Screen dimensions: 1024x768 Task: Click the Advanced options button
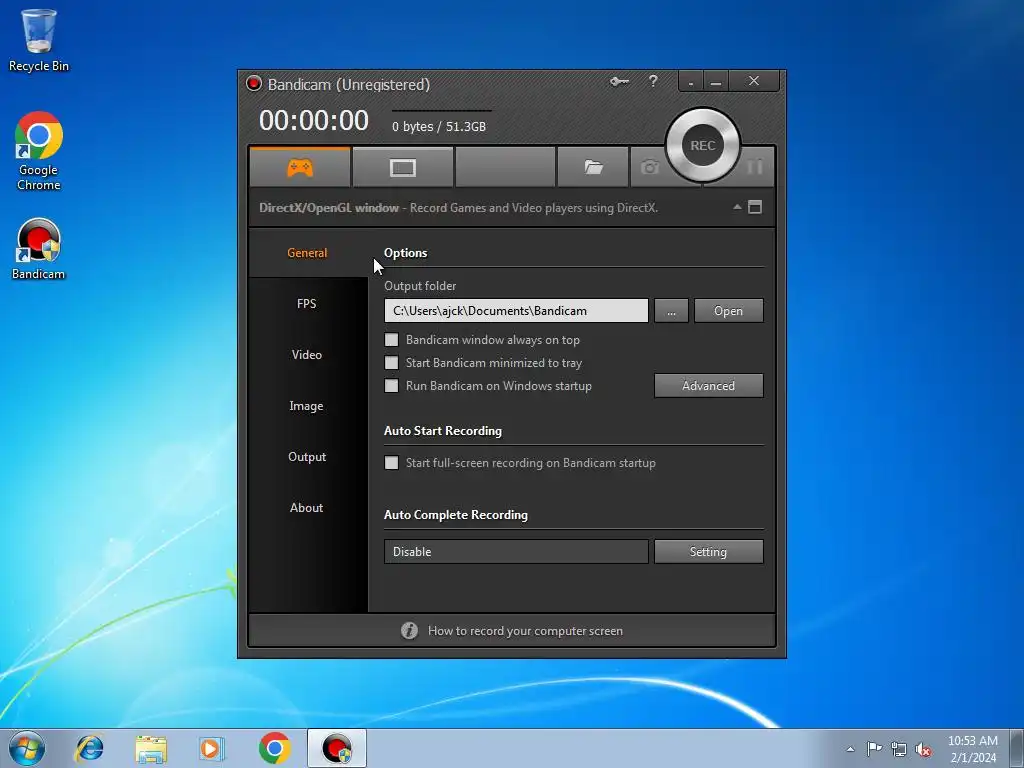(709, 385)
